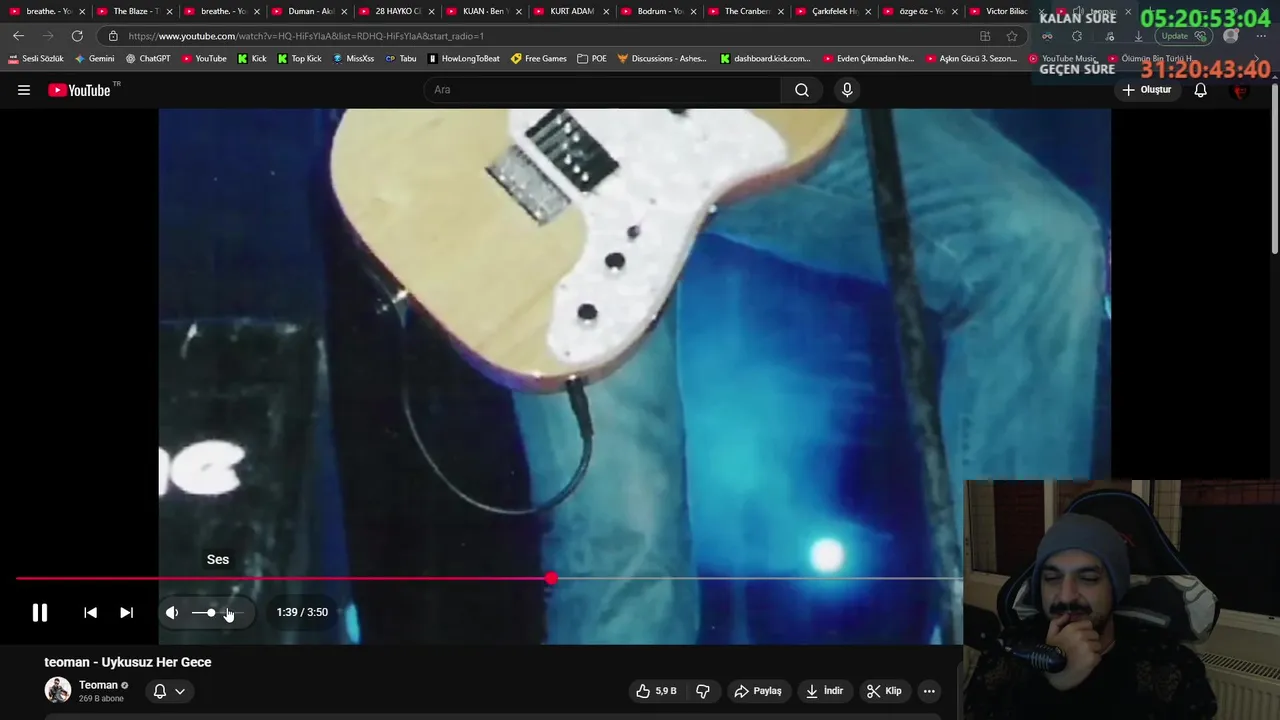View site info via the address bar lock icon
The image size is (1280, 720).
coord(113,36)
